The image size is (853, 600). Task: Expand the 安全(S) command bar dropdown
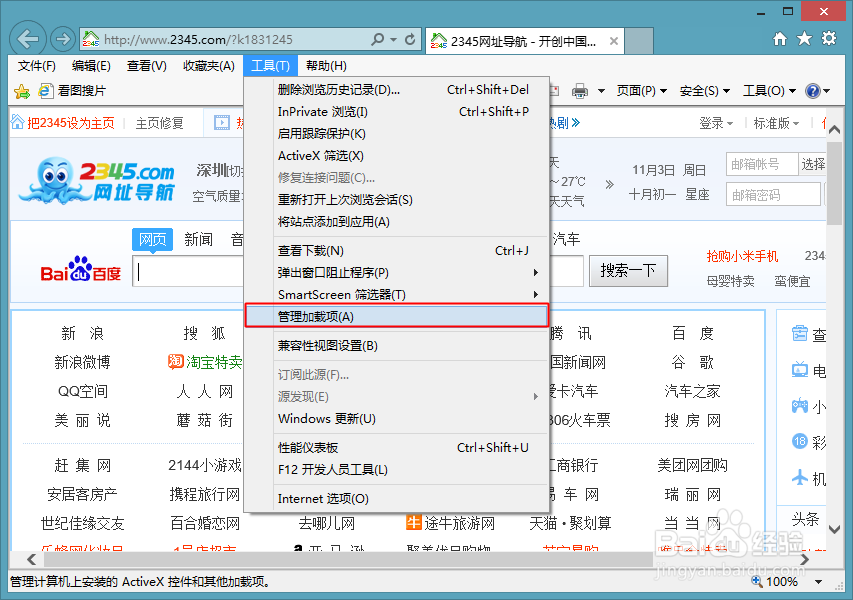pyautogui.click(x=705, y=91)
